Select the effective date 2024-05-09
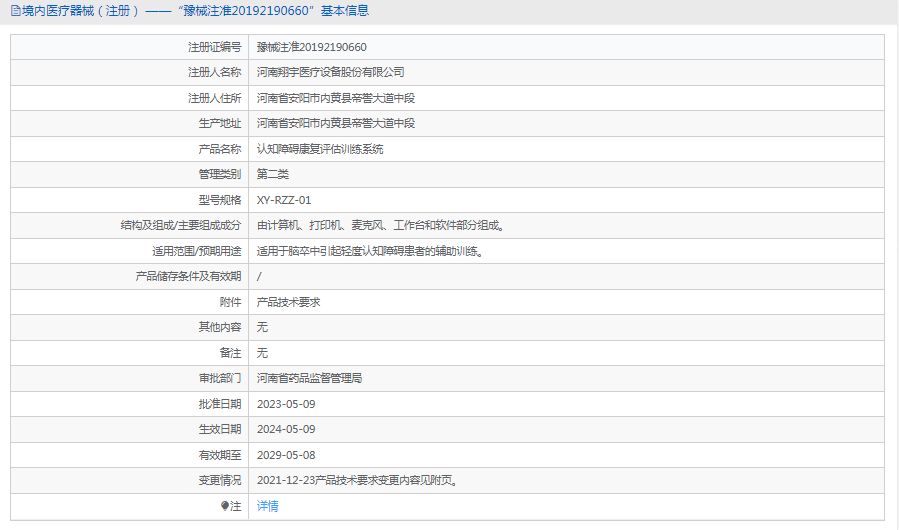The width and height of the screenshot is (899, 530). 286,429
